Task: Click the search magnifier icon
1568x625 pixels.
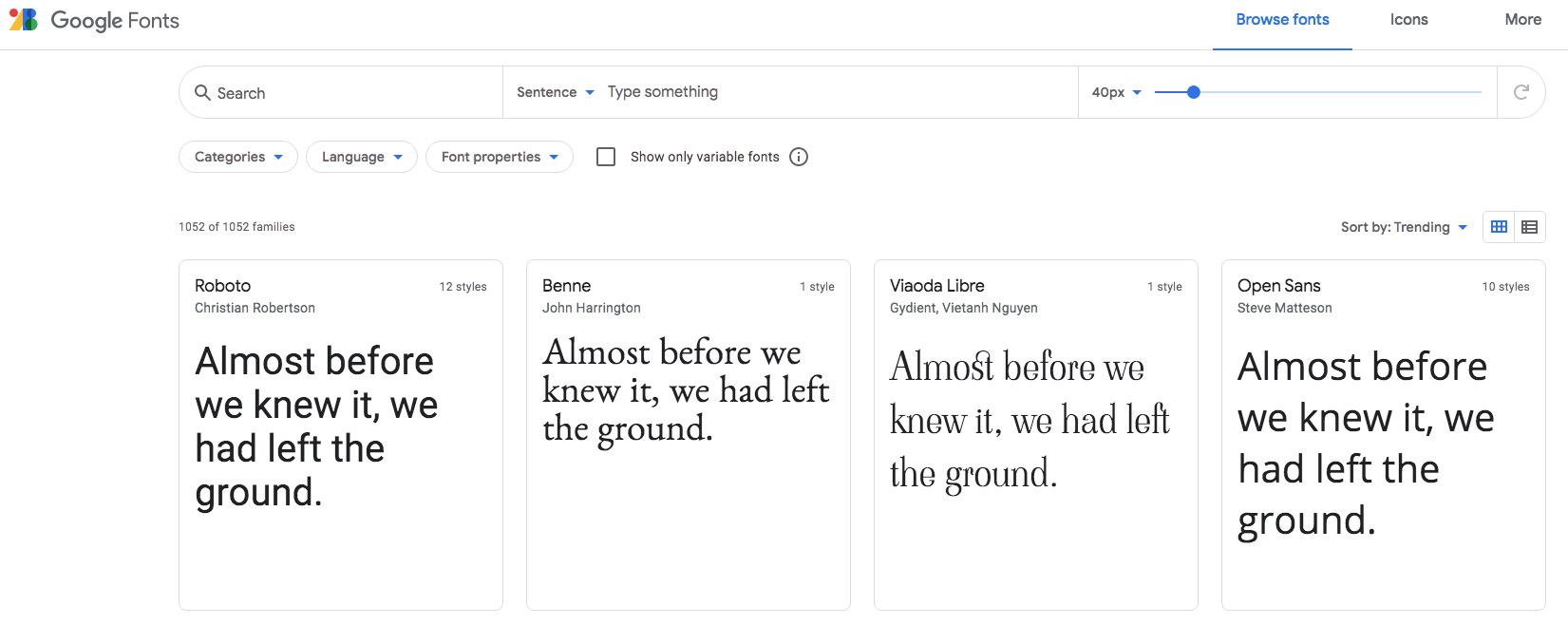Action: click(202, 92)
